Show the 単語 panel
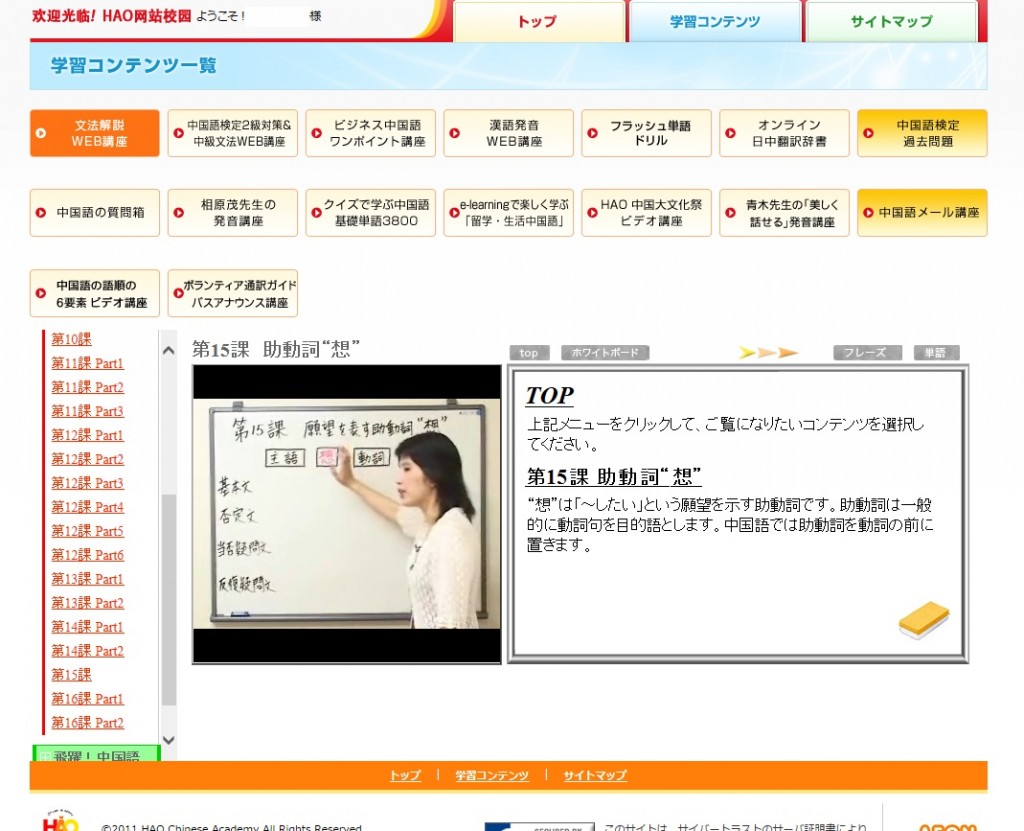 935,353
